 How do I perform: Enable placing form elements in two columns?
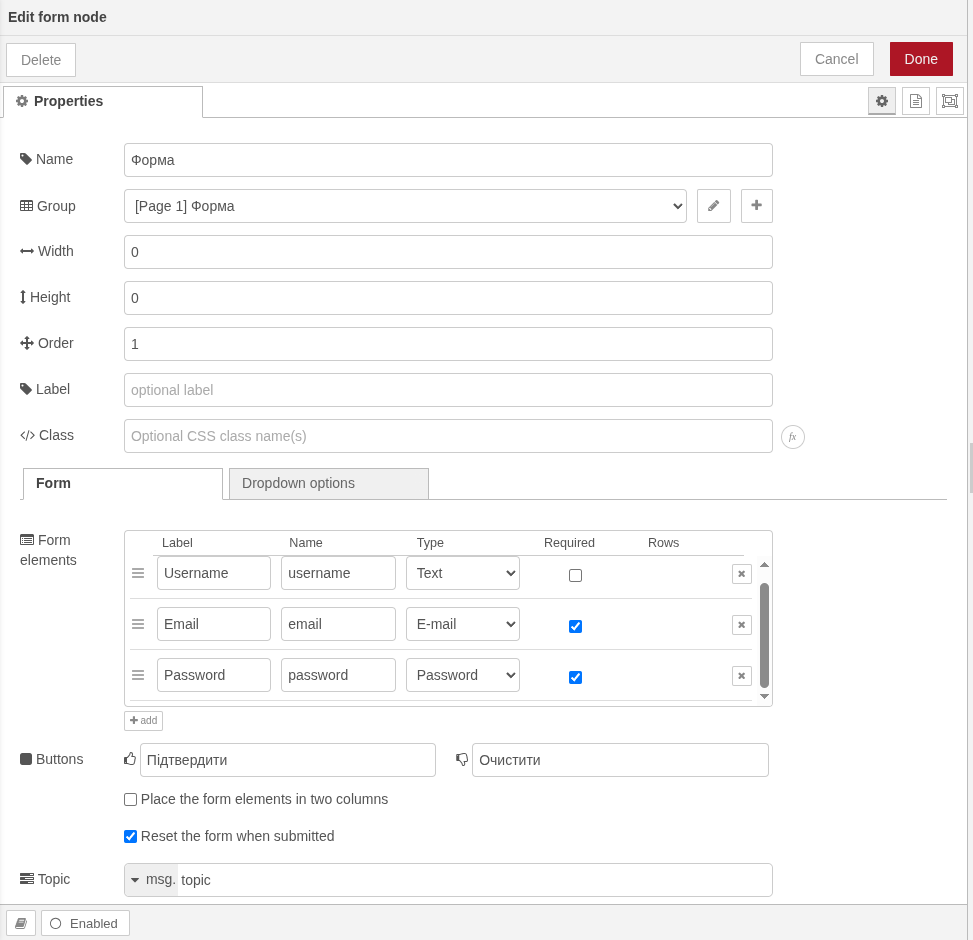tap(131, 800)
